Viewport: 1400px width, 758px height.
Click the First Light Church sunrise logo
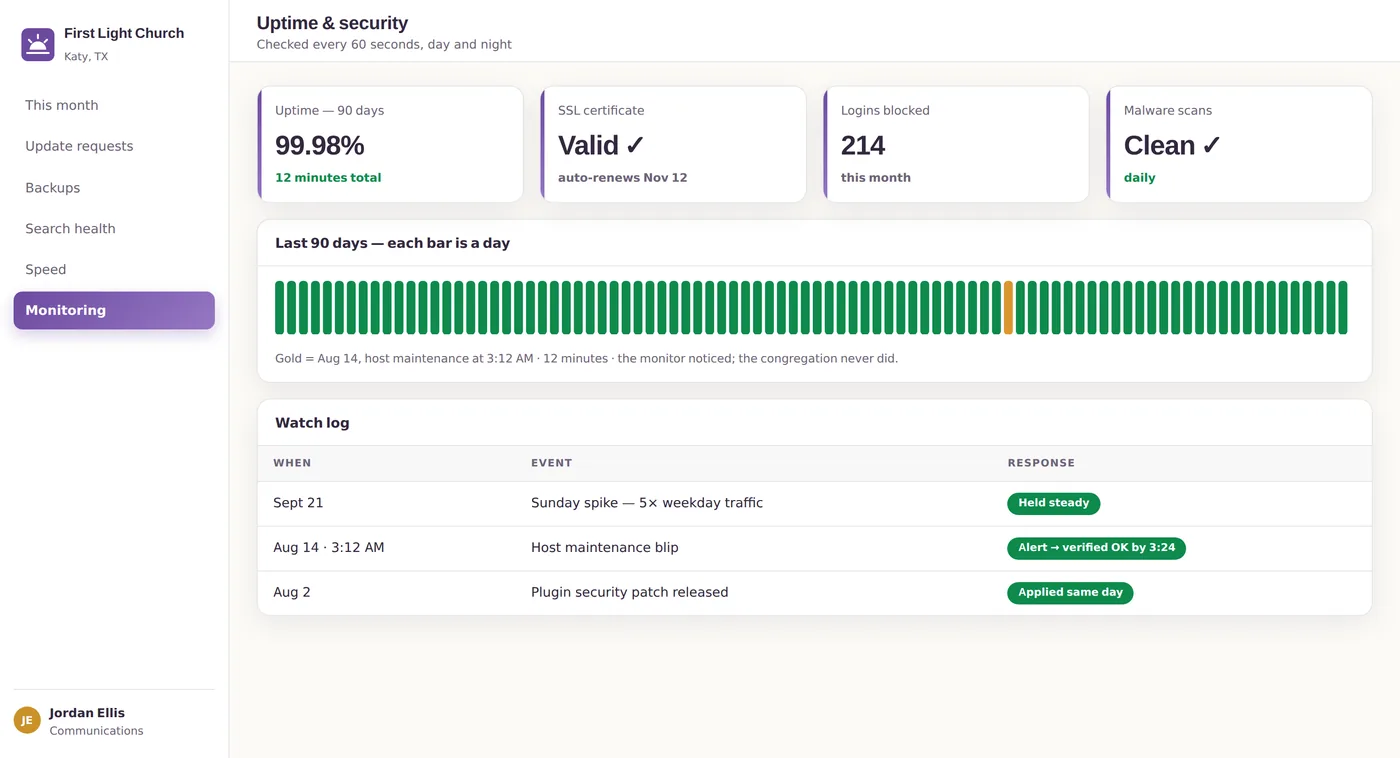(x=38, y=44)
